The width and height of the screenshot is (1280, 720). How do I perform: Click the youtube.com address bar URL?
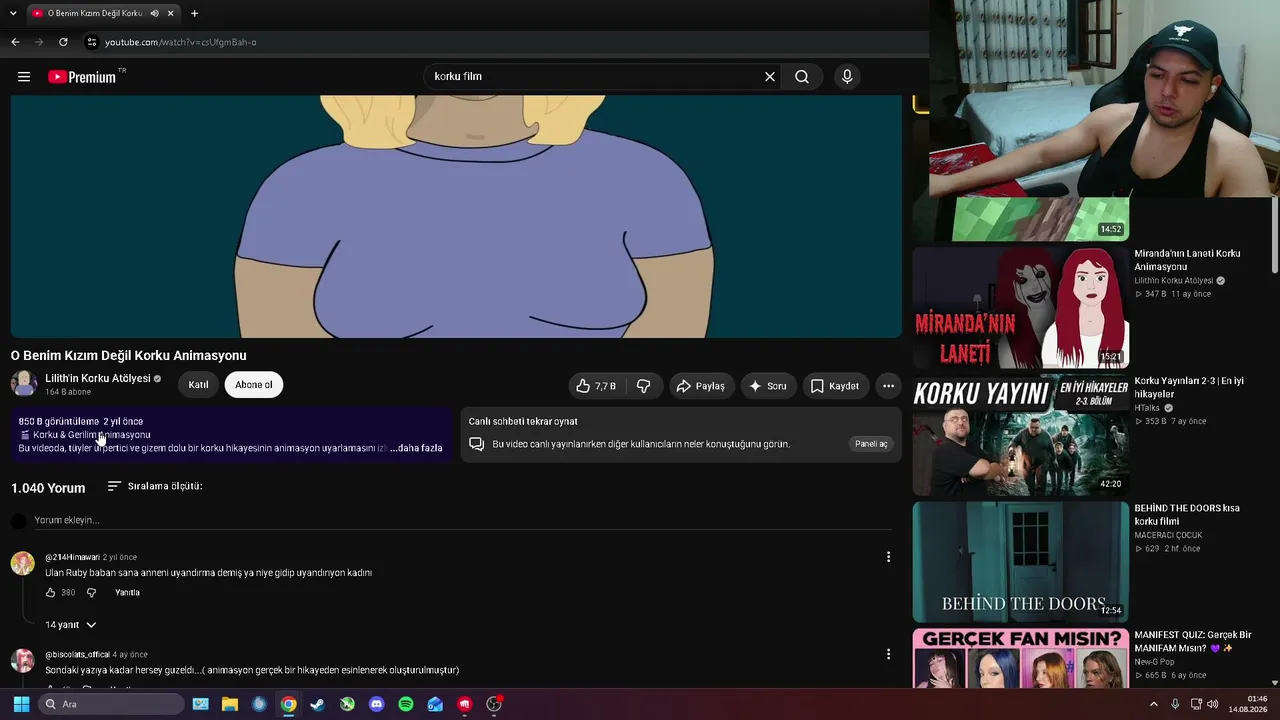(181, 42)
